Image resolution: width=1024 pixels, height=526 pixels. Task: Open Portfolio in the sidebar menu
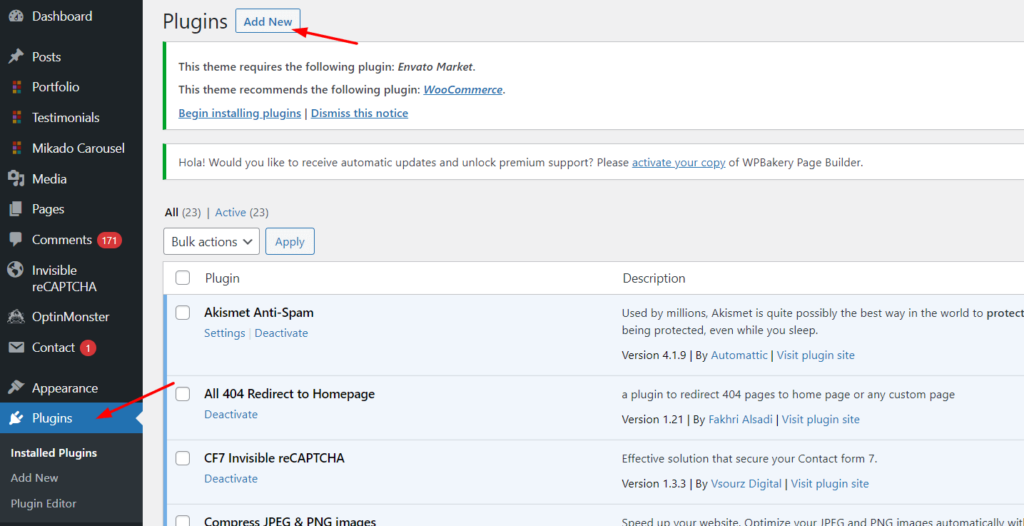tap(56, 87)
